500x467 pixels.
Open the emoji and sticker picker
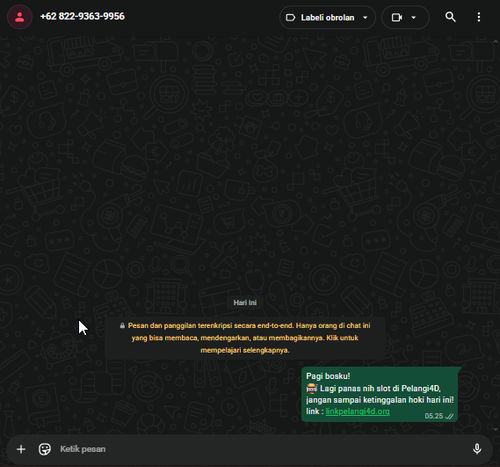45,449
